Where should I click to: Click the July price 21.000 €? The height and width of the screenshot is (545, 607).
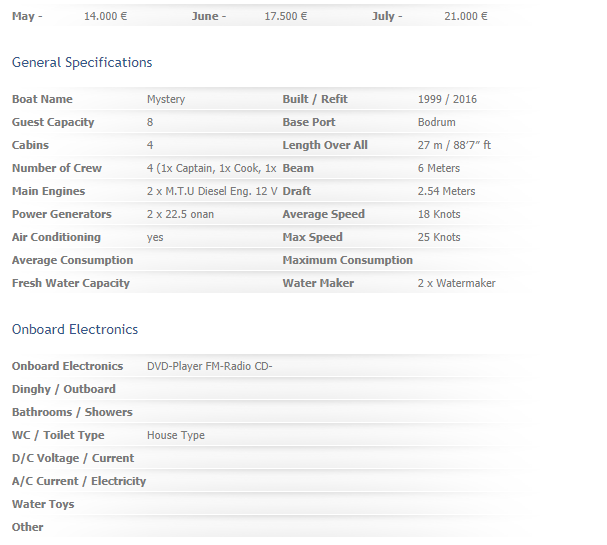[466, 16]
